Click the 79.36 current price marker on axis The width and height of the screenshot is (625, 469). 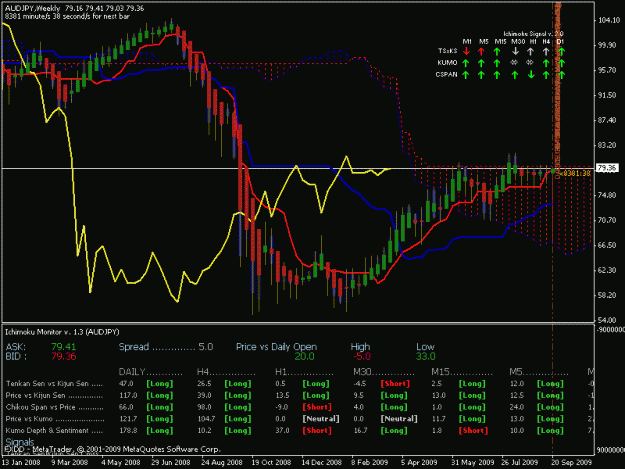tap(607, 168)
